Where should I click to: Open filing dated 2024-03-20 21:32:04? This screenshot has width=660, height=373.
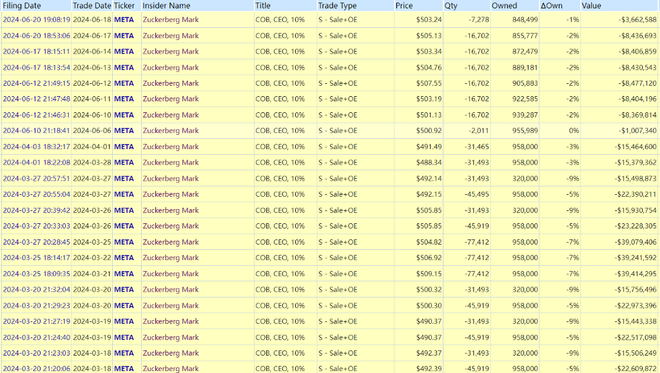[36, 290]
